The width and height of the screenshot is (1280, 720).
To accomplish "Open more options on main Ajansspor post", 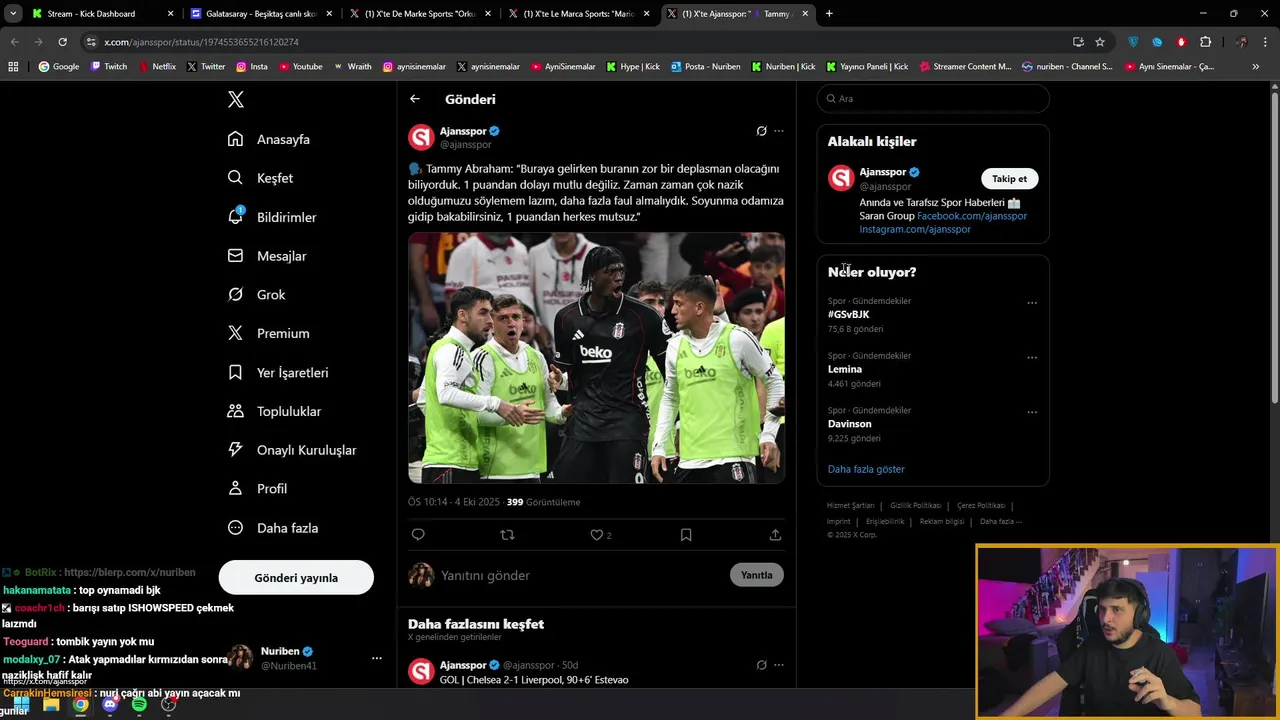I will 779,131.
